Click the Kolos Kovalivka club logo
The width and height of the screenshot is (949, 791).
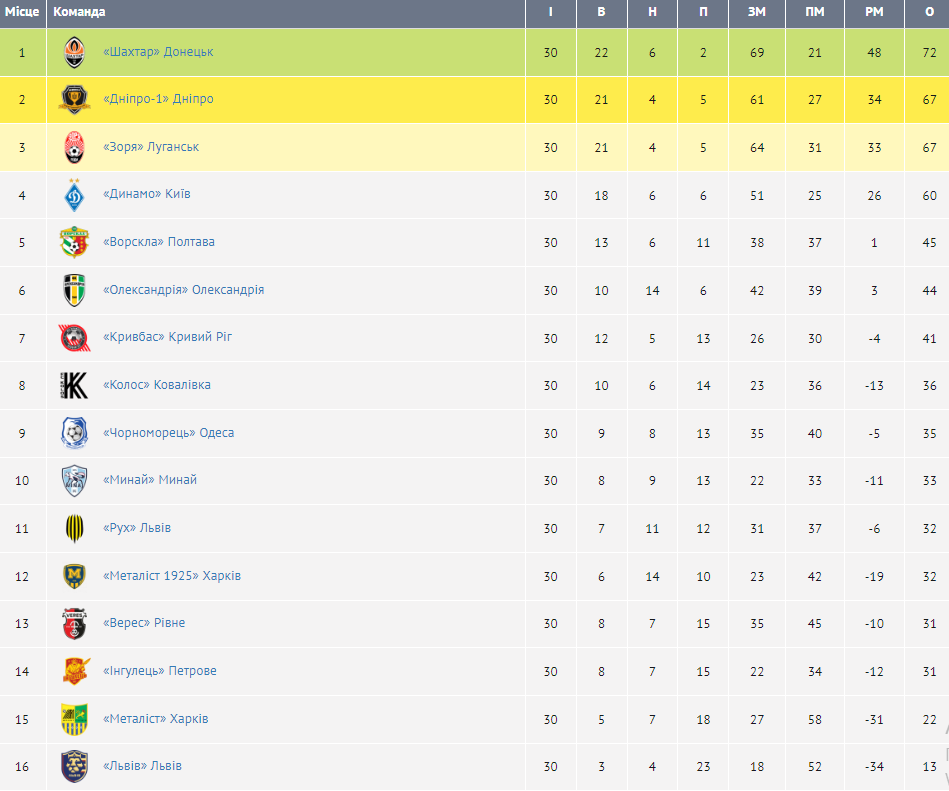tap(75, 385)
